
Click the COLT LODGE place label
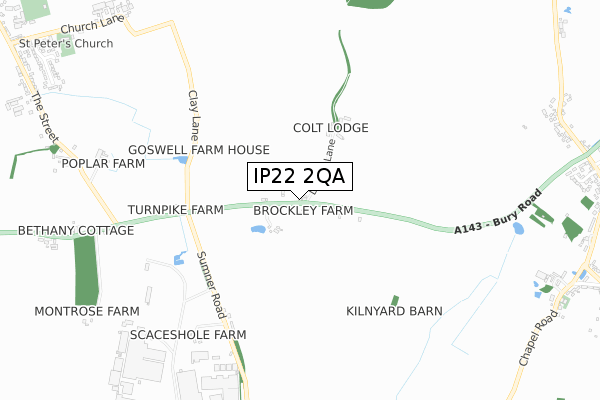[331, 128]
